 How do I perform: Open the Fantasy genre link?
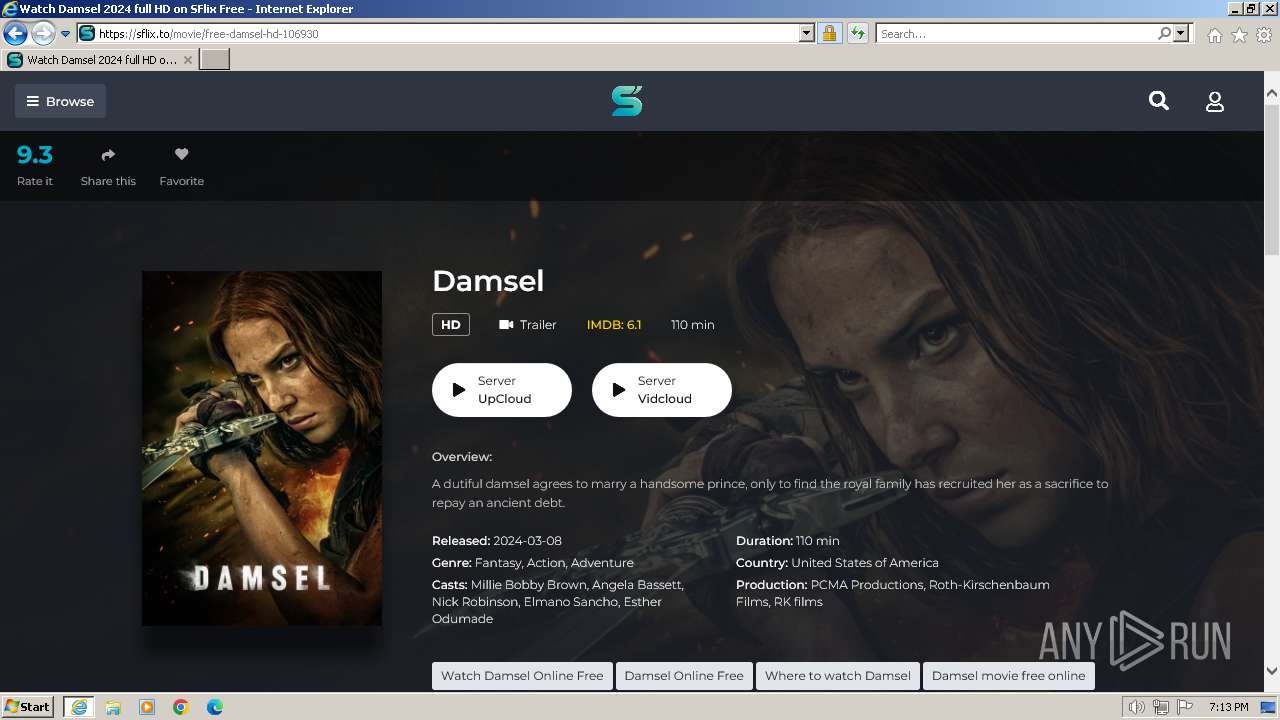pos(497,562)
